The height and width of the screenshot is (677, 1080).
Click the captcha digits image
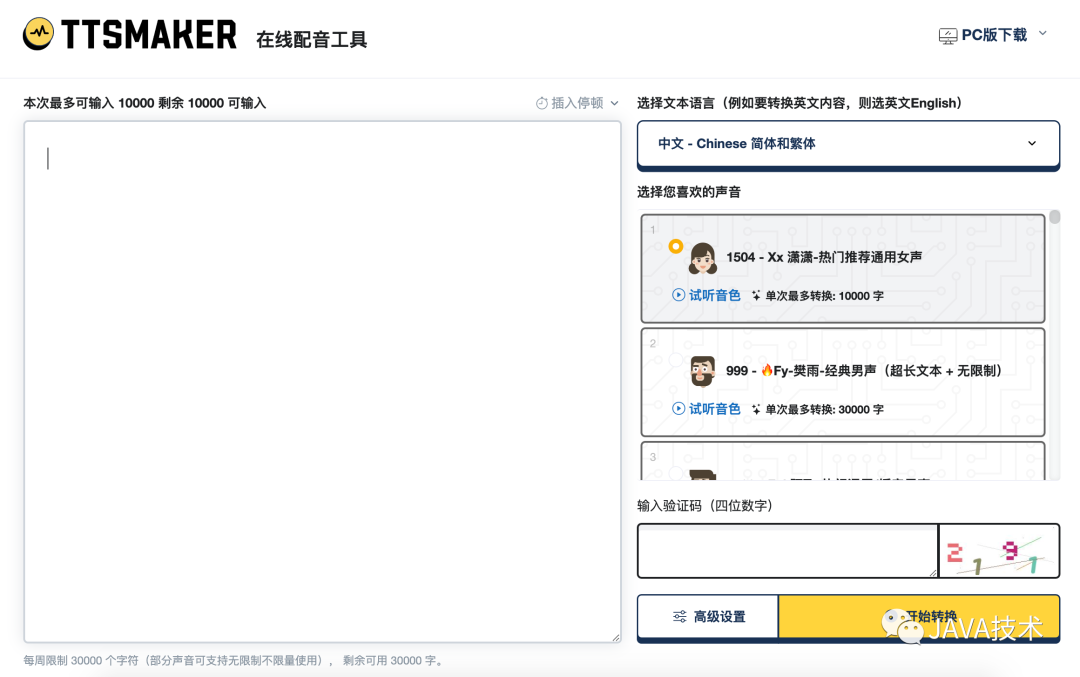(998, 551)
